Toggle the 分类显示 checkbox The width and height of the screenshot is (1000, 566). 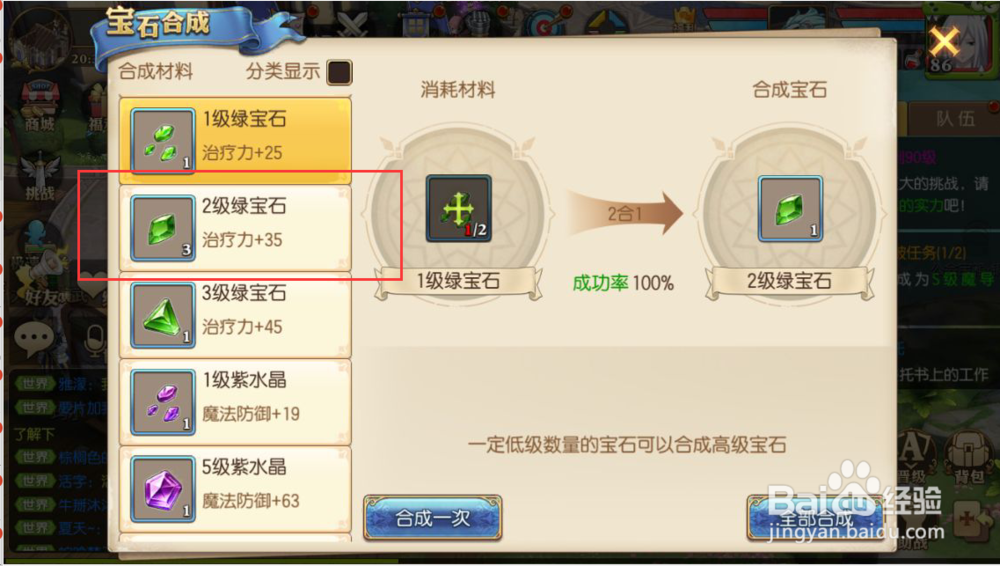click(339, 73)
